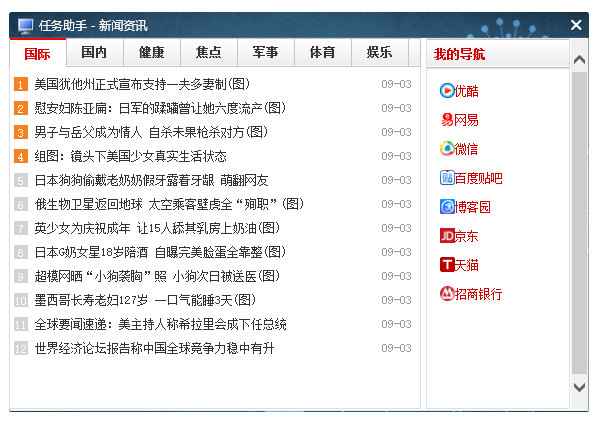Click the vertical scrollbar thumb
This screenshot has width=599, height=421.
coord(580,223)
